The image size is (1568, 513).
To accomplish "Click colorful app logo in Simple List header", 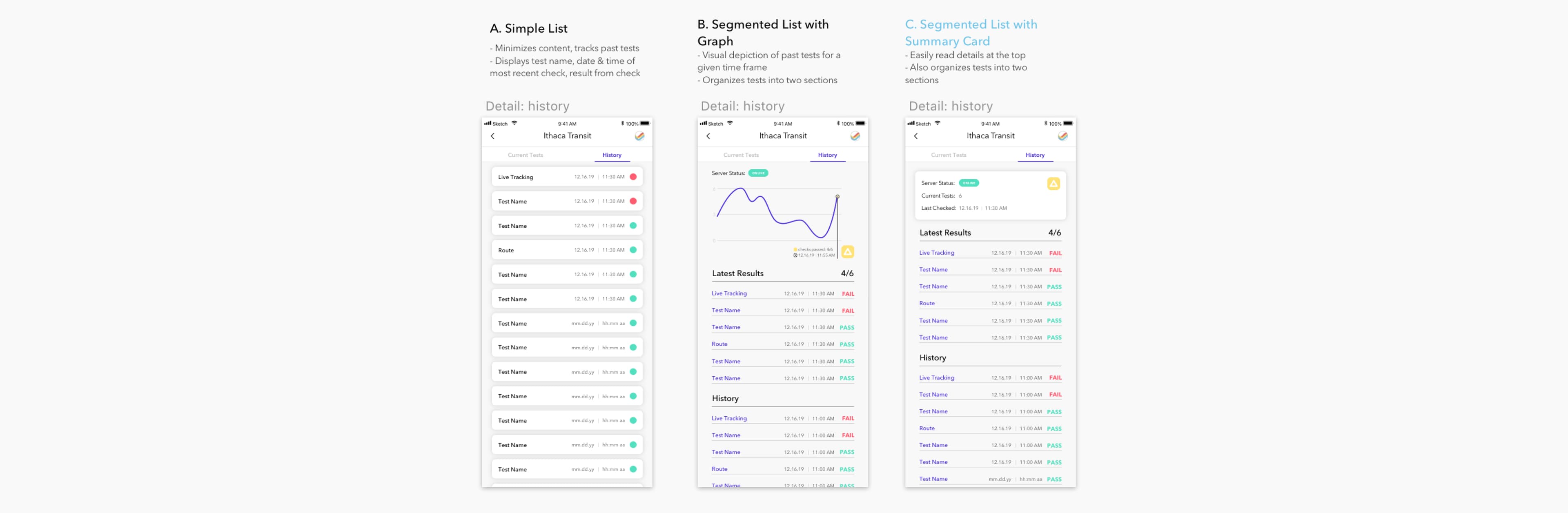I will [639, 136].
